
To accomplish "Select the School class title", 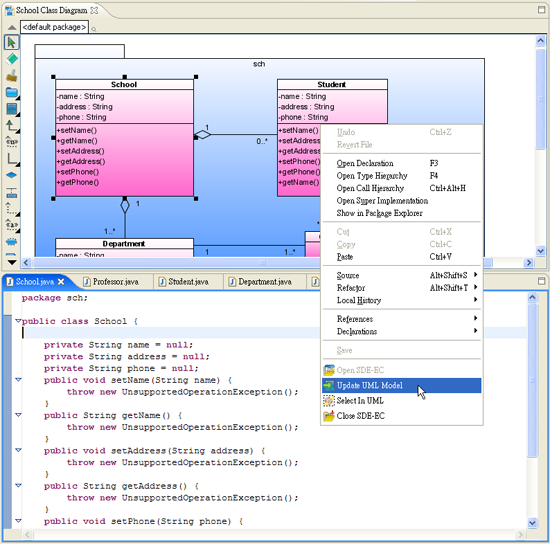I will (x=124, y=85).
